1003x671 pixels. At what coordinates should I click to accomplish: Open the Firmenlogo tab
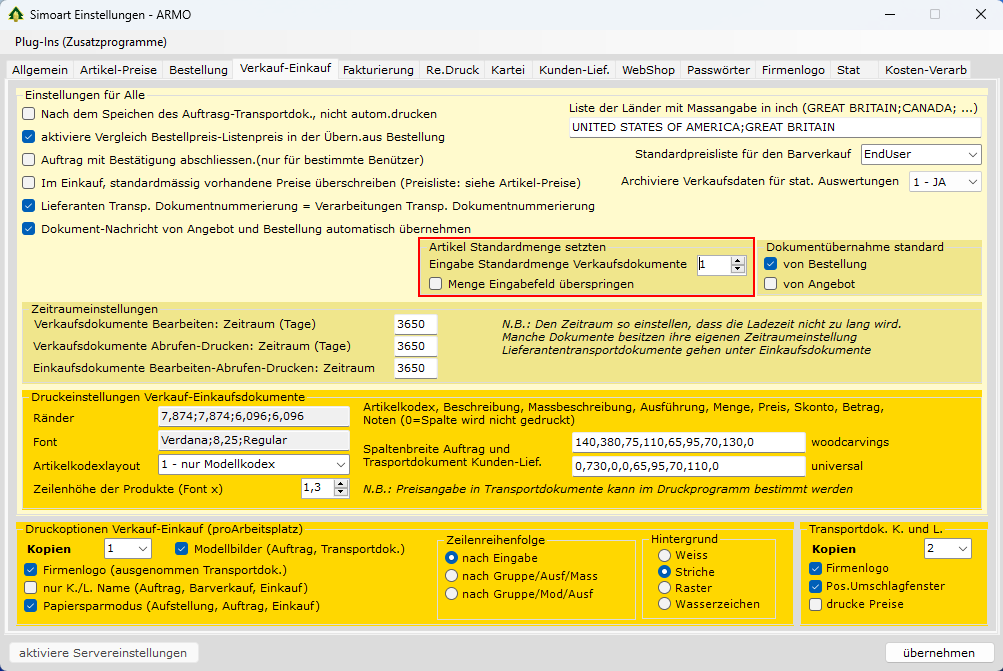pyautogui.click(x=793, y=70)
